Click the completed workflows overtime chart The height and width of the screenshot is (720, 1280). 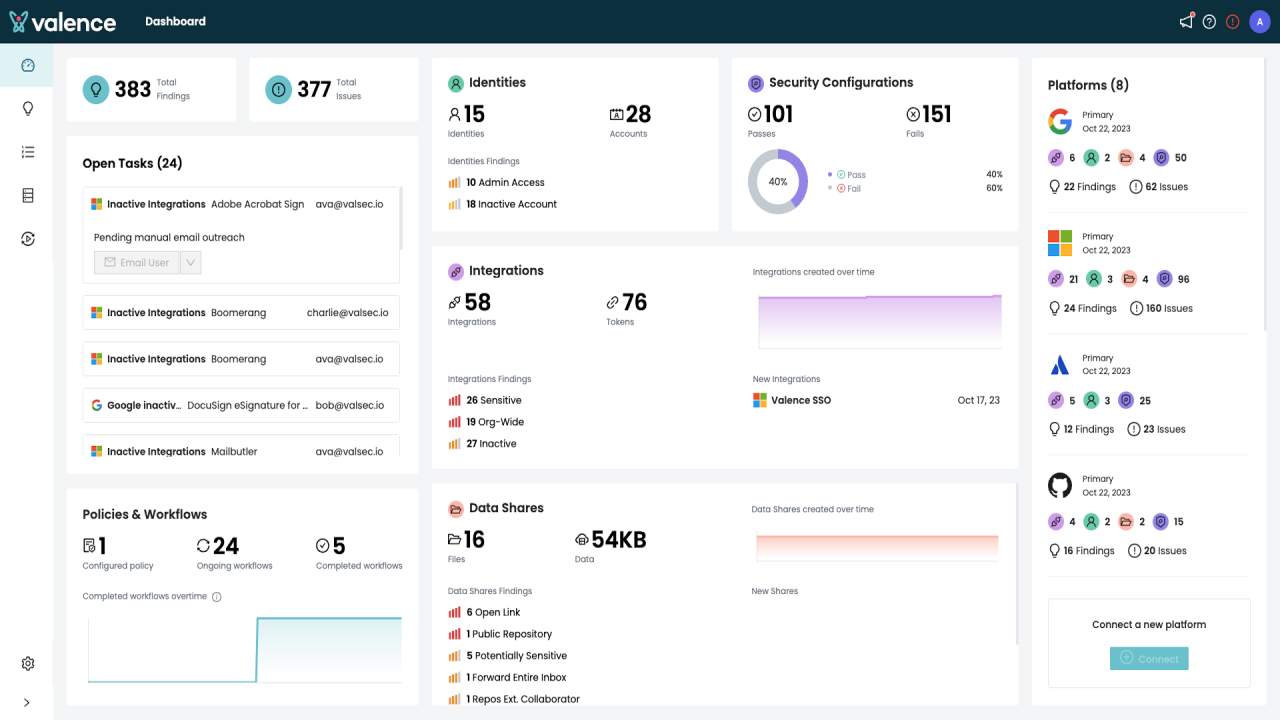pyautogui.click(x=245, y=650)
